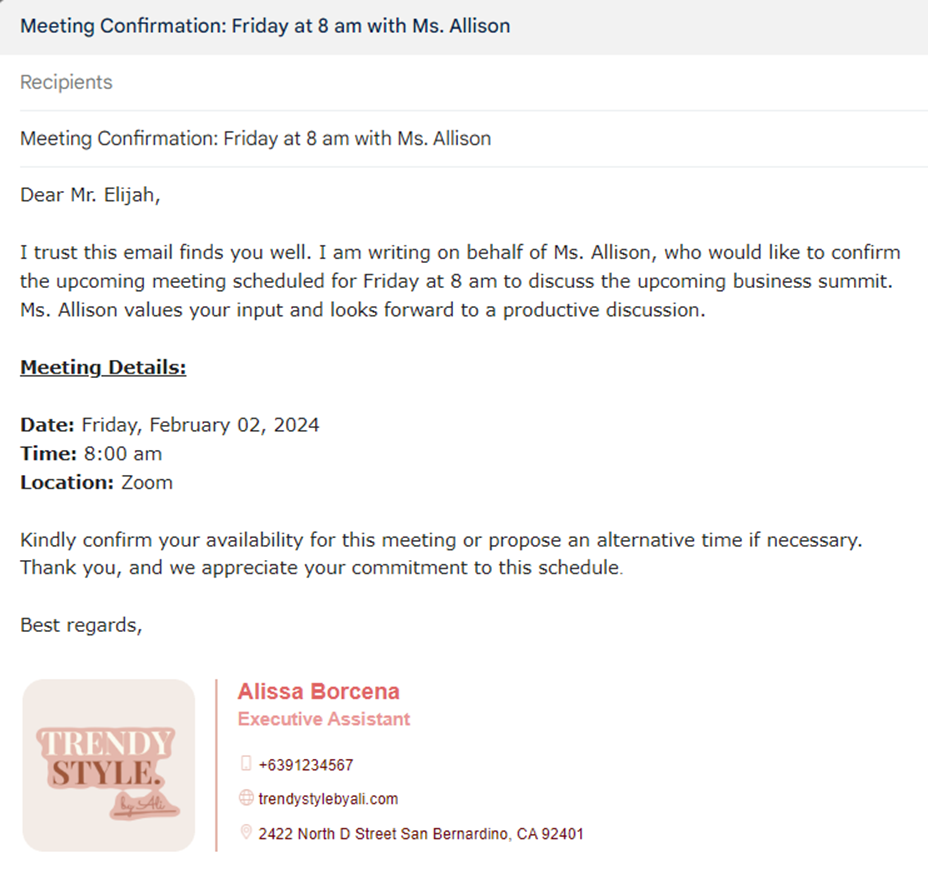Click the name 'Alissa Borcena' in signature
928x878 pixels.
pyautogui.click(x=318, y=691)
